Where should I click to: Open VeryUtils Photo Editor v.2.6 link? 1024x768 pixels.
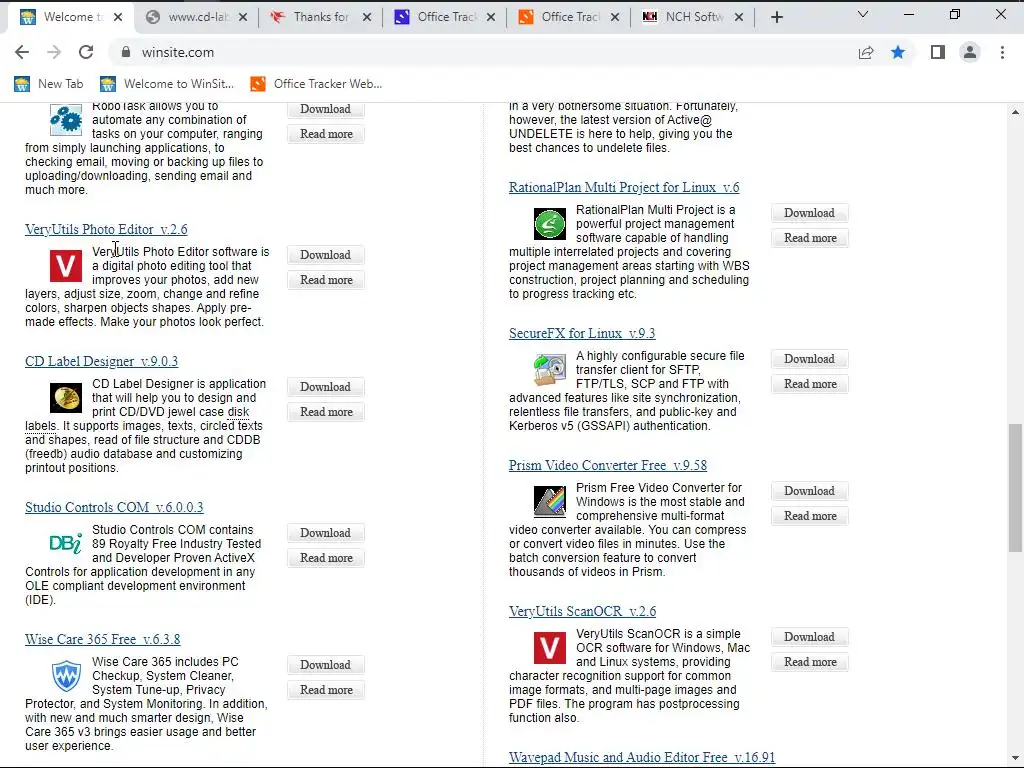point(106,229)
